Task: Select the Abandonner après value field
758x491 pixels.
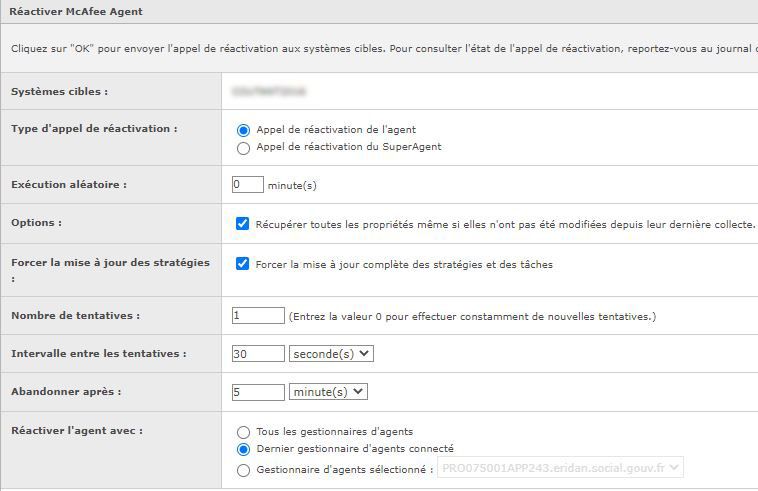Action: click(258, 392)
